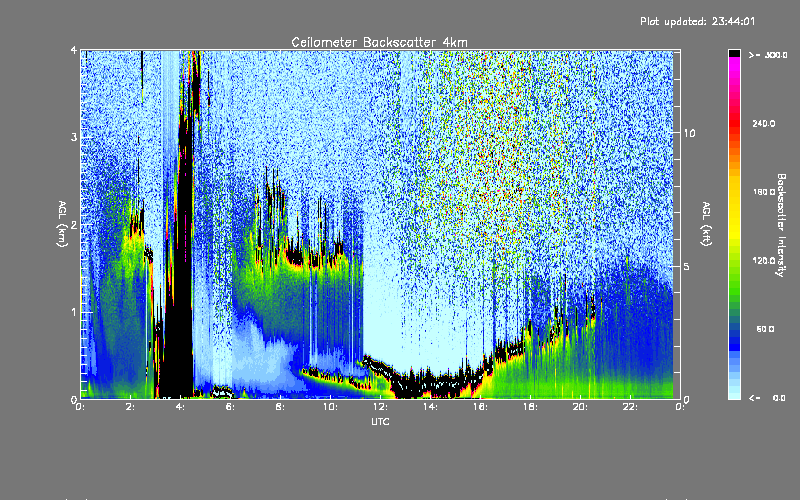
Task: Click the '5' kft label on right axis
Action: pyautogui.click(x=687, y=266)
